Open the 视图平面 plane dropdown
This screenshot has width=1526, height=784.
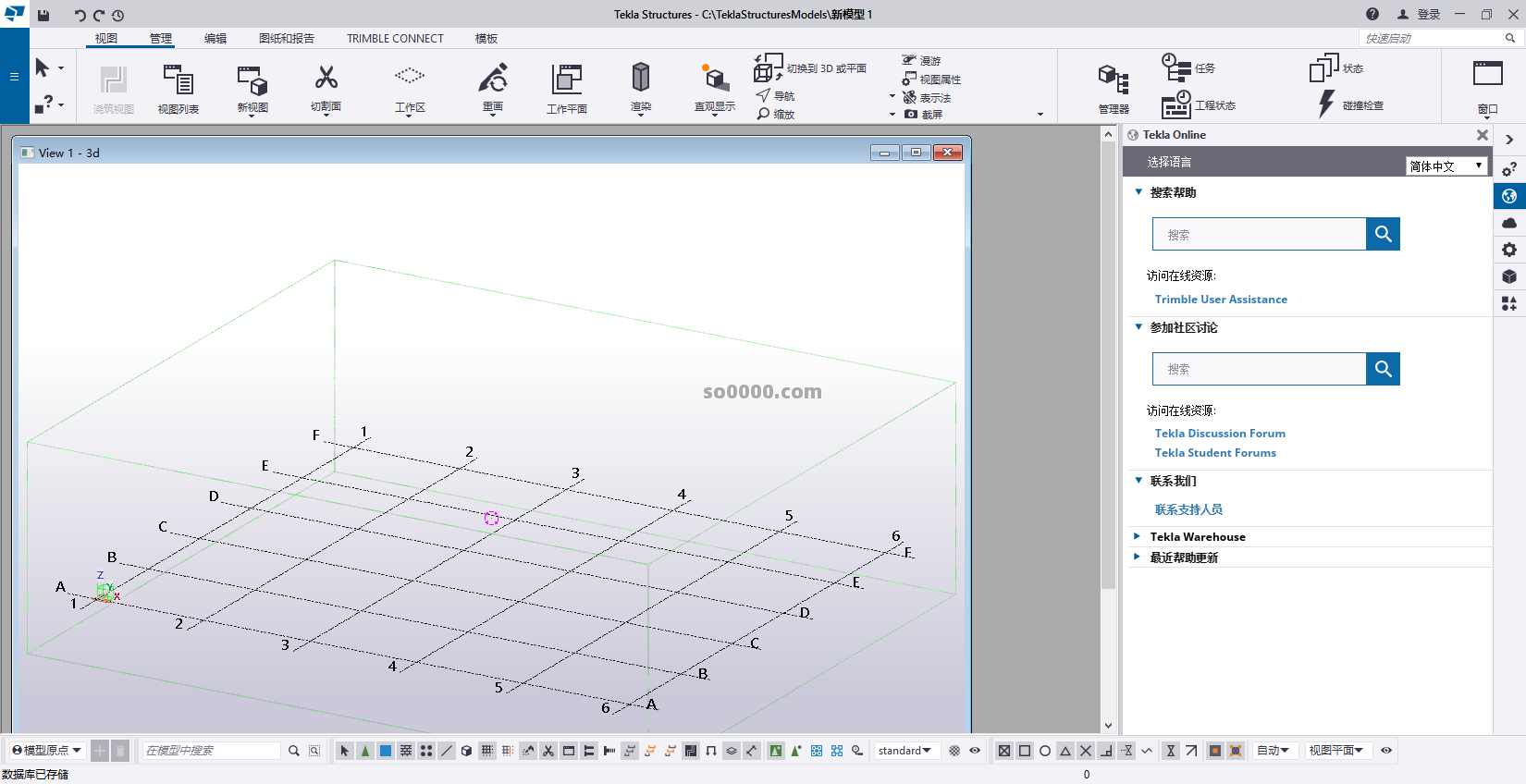tap(1336, 751)
